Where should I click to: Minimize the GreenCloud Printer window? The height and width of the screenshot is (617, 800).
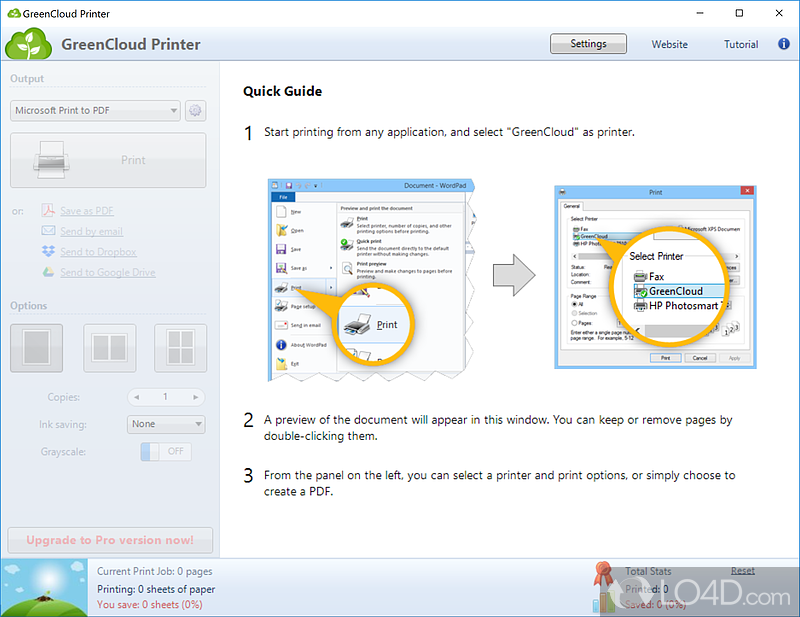(x=700, y=13)
